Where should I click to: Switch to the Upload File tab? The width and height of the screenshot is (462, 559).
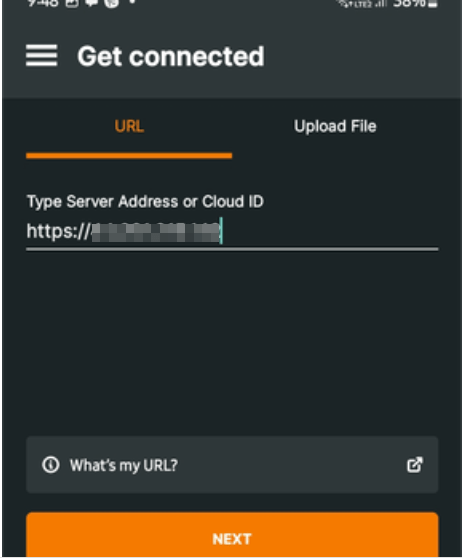click(x=335, y=126)
